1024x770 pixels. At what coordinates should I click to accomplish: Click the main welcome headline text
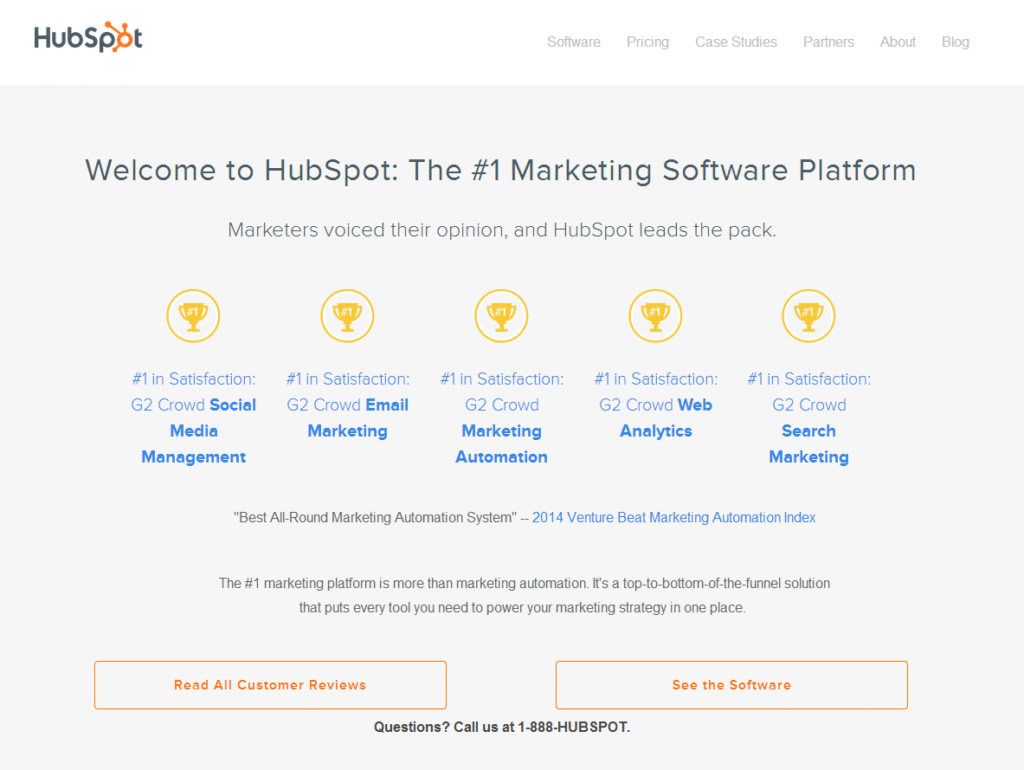[x=501, y=170]
